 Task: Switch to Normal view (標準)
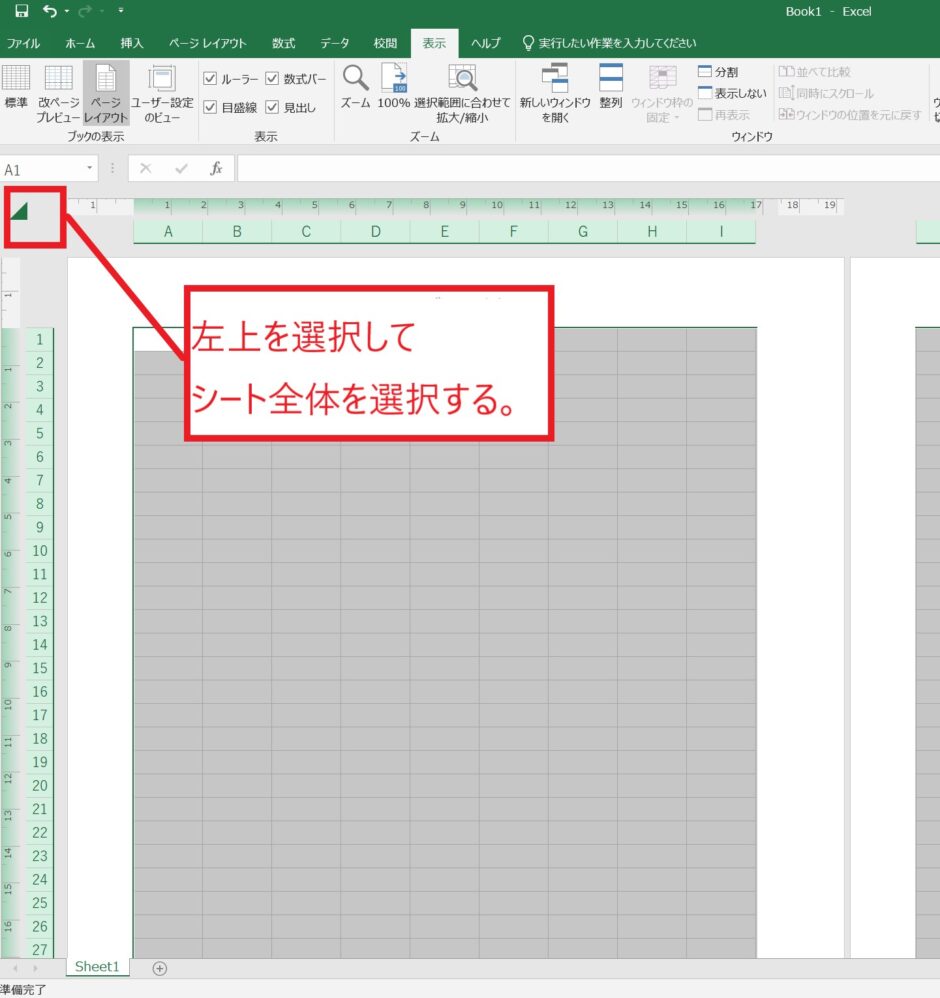click(17, 88)
